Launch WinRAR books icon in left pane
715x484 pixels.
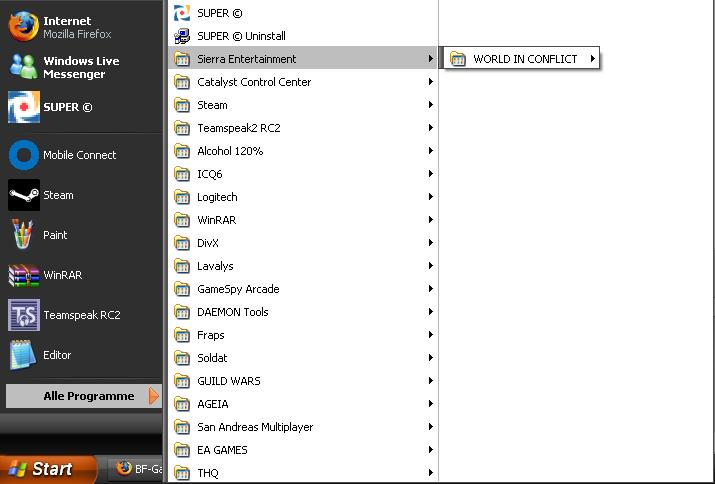click(x=24, y=275)
